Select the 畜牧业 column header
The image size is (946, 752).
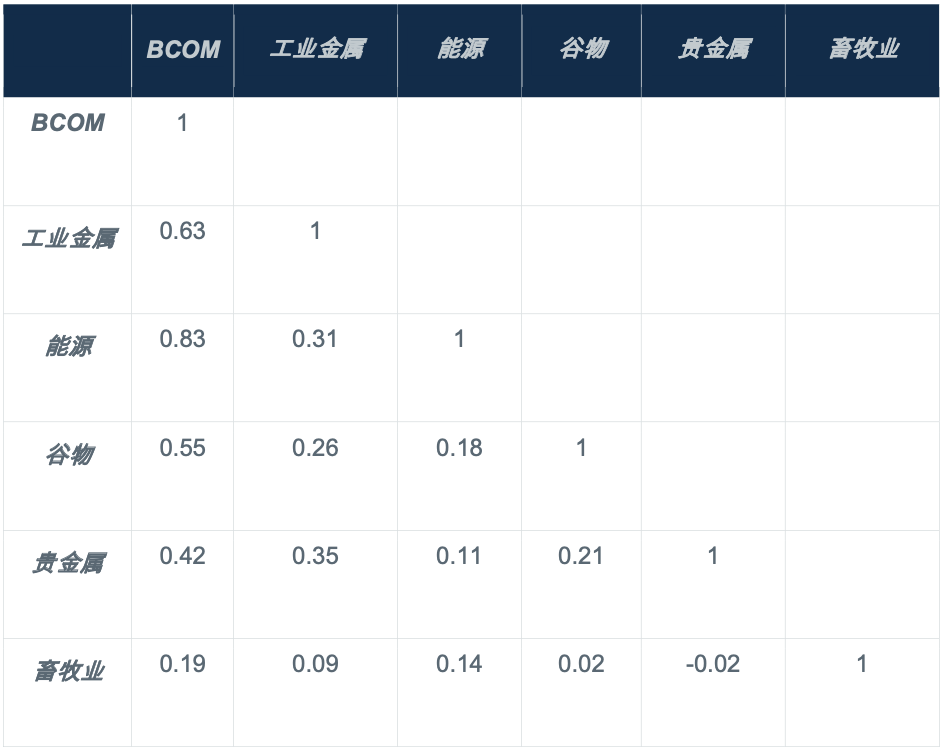click(862, 50)
